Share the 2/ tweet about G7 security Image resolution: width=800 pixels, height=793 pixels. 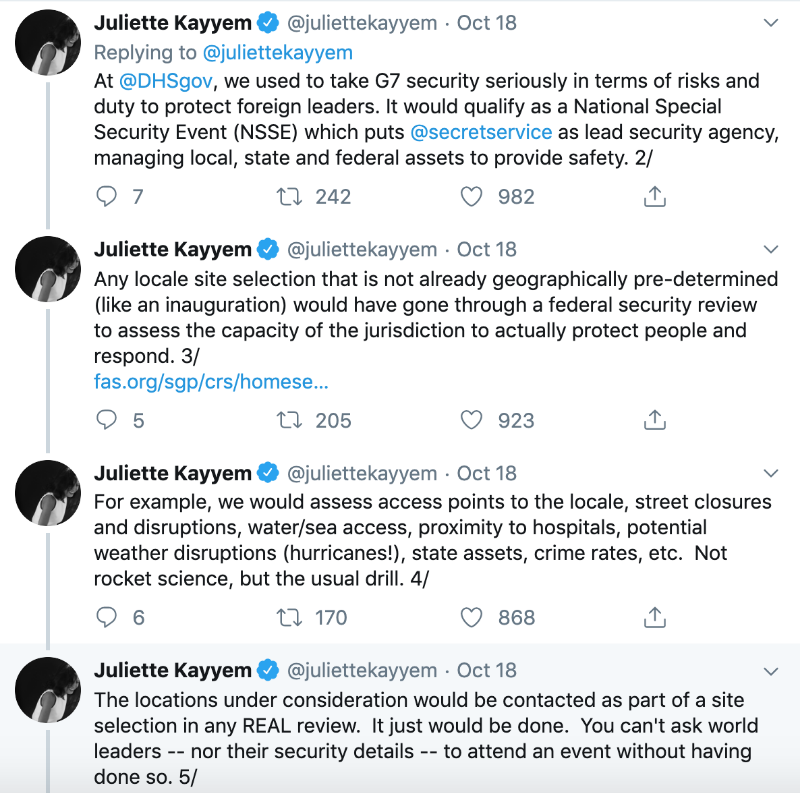655,197
